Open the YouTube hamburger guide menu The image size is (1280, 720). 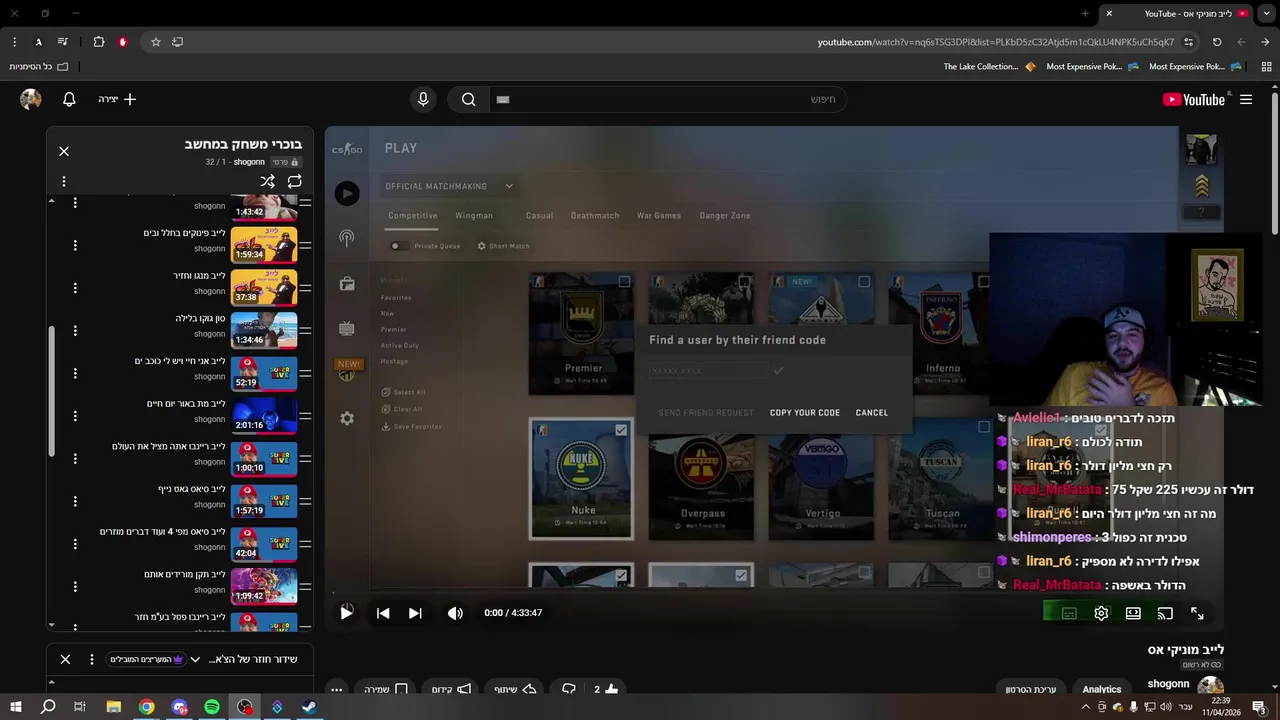coord(1246,99)
